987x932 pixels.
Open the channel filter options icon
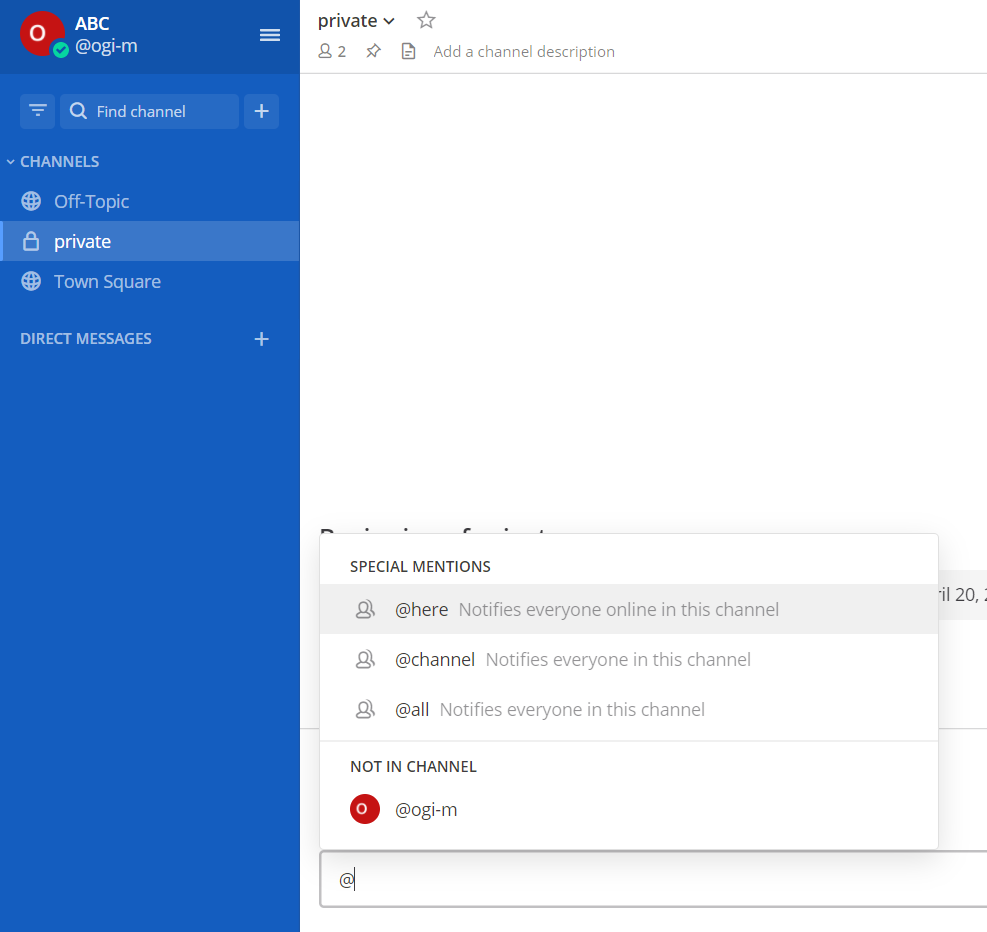[38, 111]
